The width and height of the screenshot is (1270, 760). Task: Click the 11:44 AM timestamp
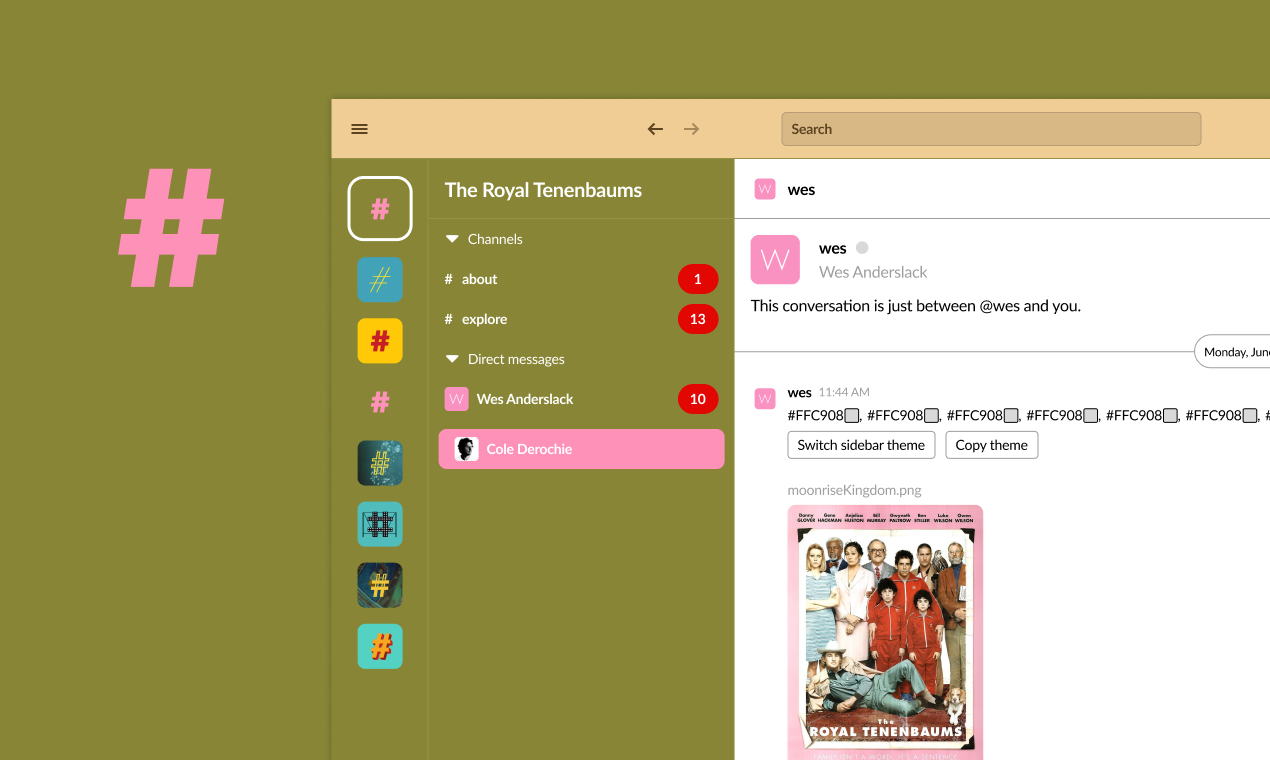844,392
